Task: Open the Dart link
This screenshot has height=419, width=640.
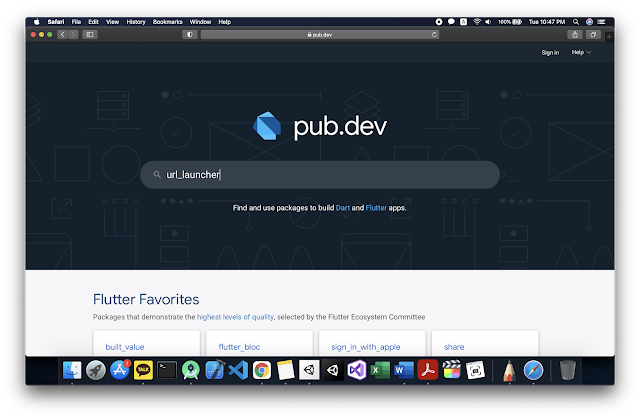Action: pos(342,208)
